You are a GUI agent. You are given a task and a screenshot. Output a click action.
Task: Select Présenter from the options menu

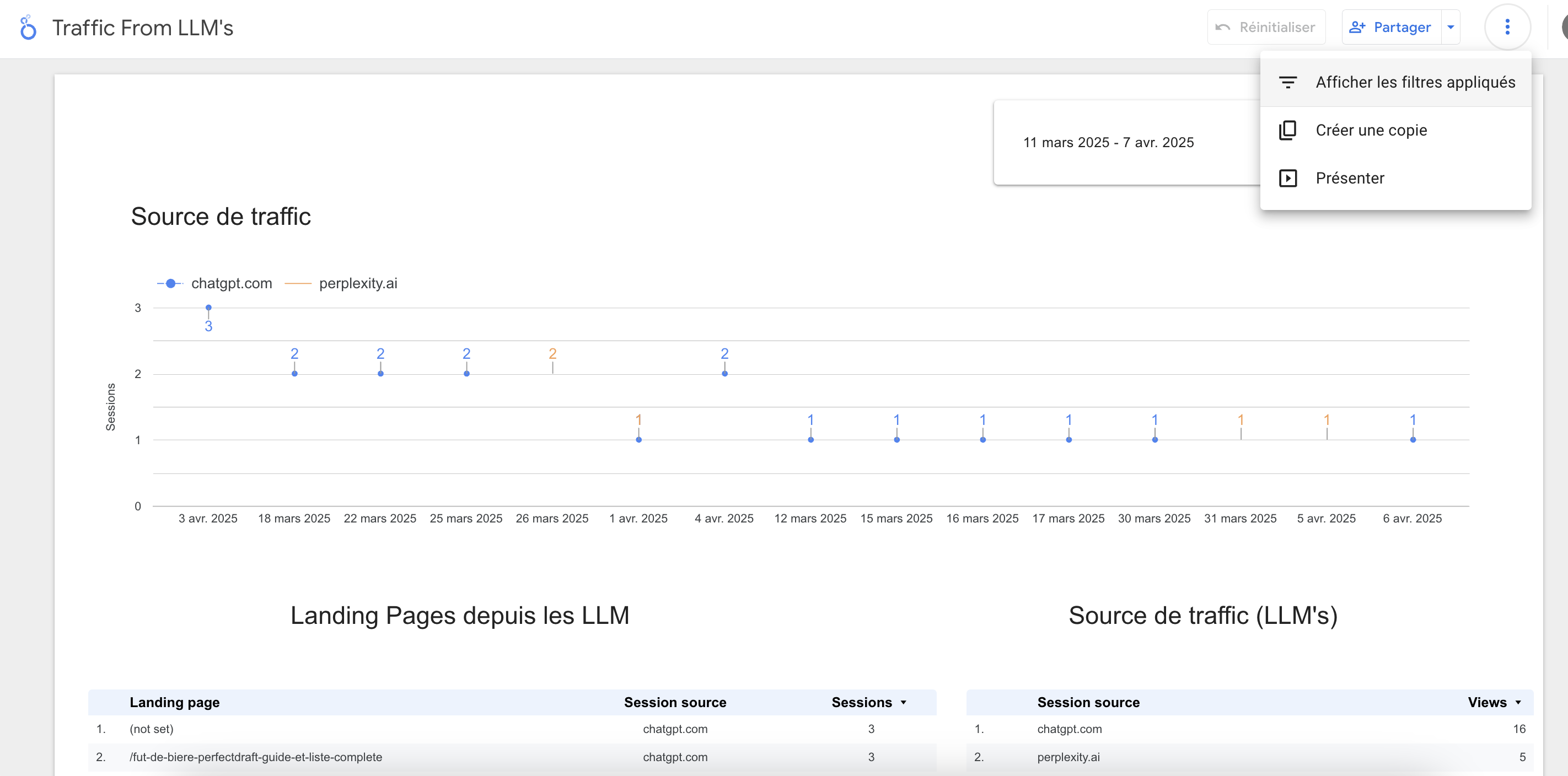[x=1395, y=179]
